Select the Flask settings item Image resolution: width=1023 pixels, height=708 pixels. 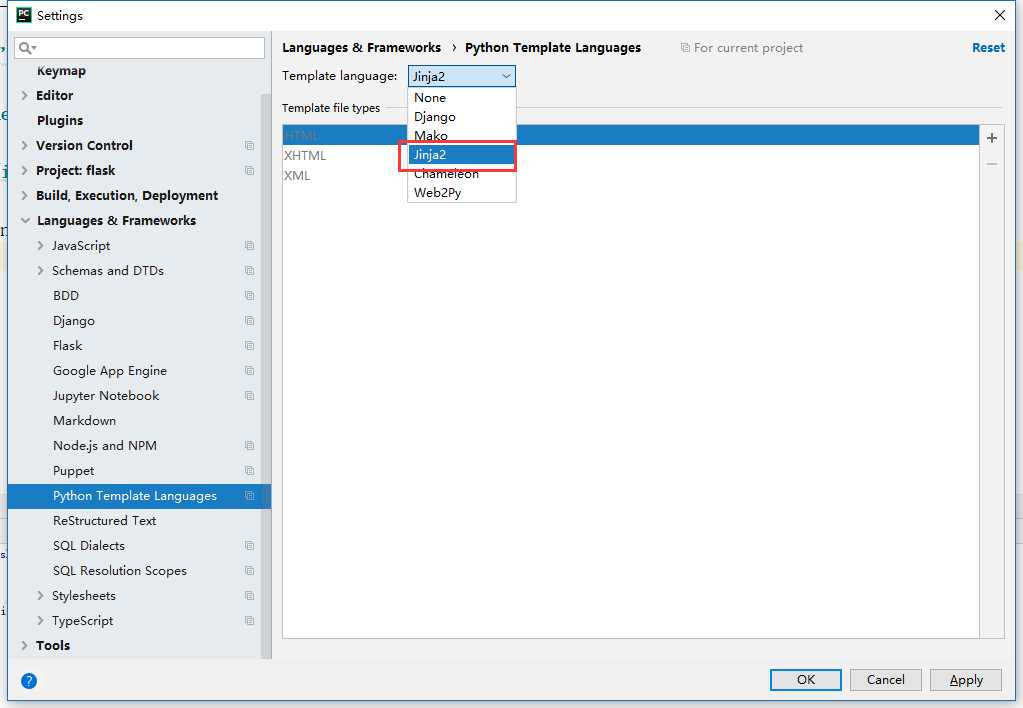tap(68, 345)
